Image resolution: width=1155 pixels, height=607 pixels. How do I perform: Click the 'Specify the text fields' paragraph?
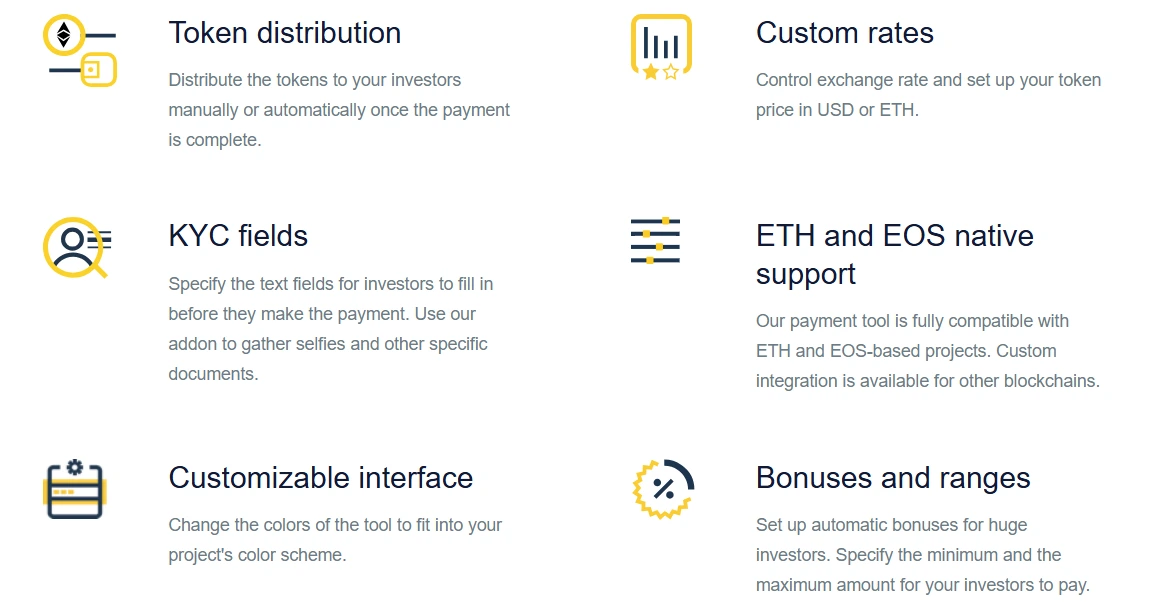coord(331,329)
